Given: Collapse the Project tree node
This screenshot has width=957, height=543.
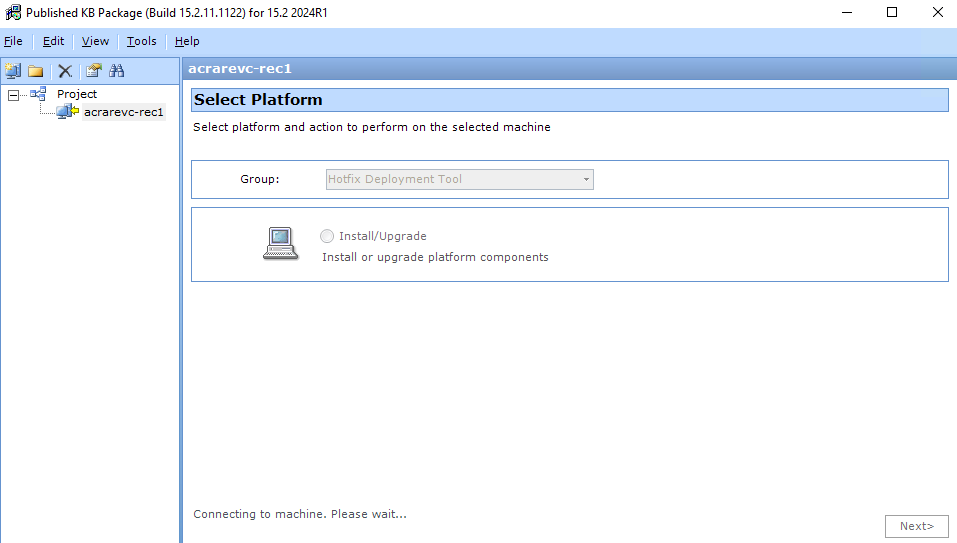Looking at the screenshot, I should pyautogui.click(x=13, y=95).
